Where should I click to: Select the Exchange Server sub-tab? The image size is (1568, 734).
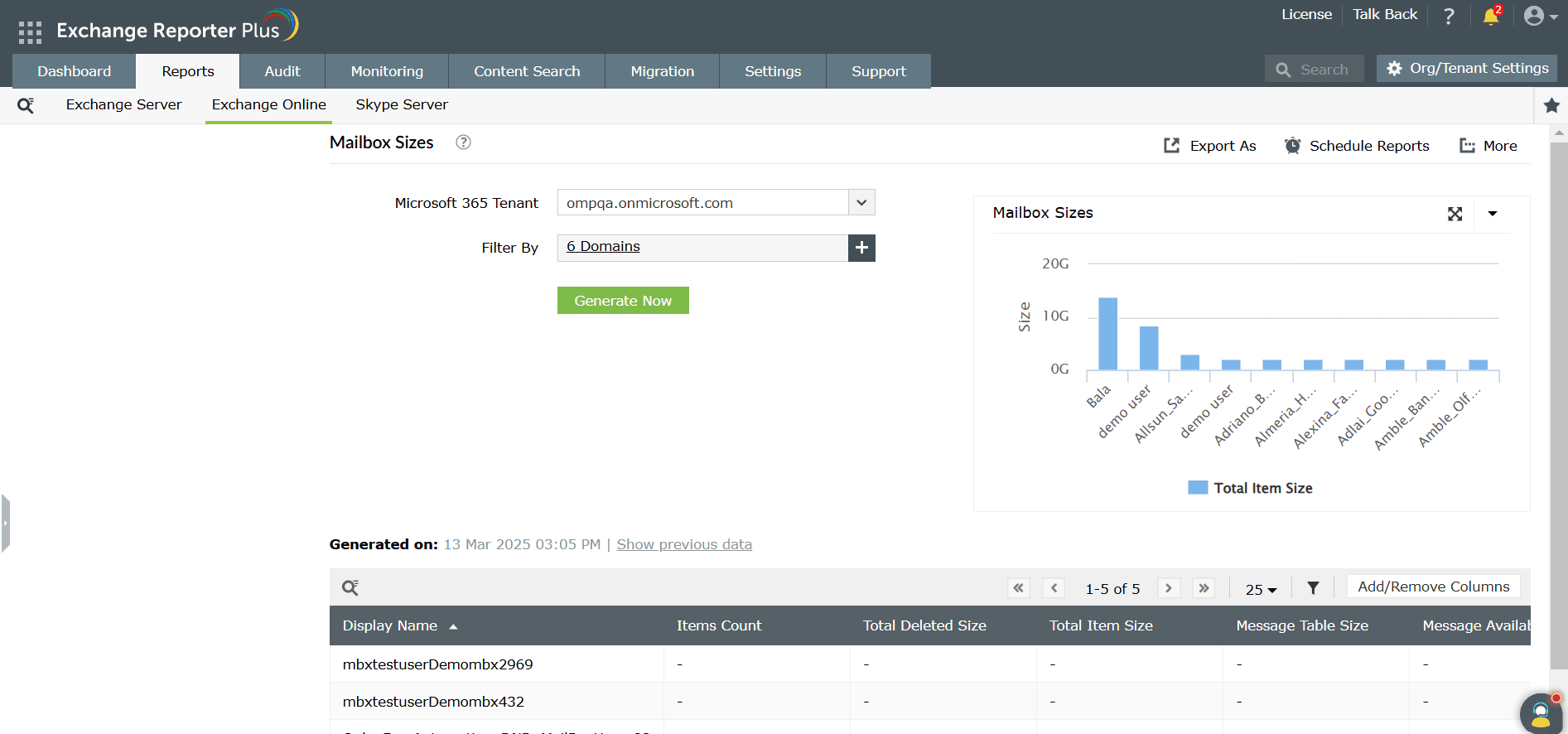[124, 104]
